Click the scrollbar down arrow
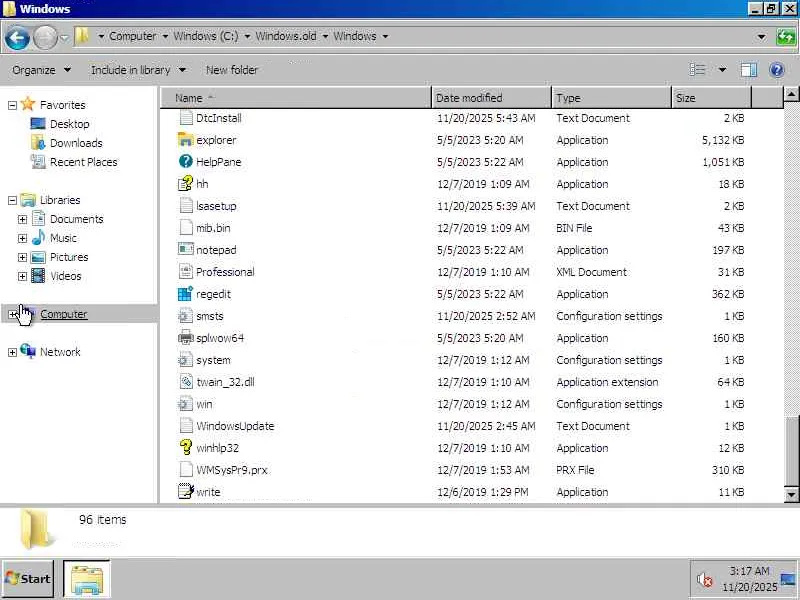800x600 pixels. pos(791,494)
